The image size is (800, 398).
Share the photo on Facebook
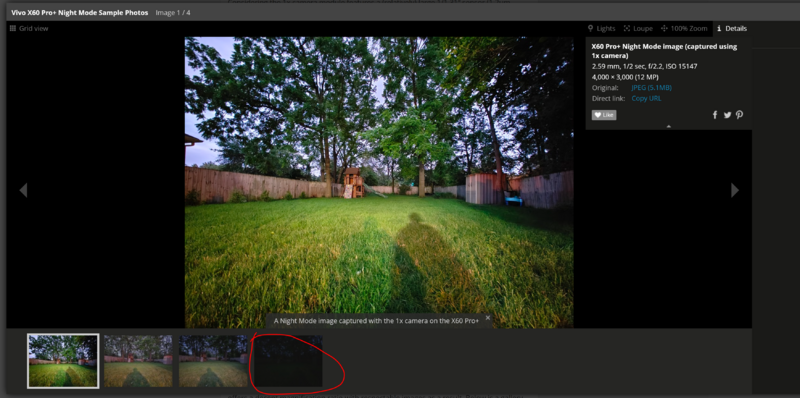click(x=715, y=115)
